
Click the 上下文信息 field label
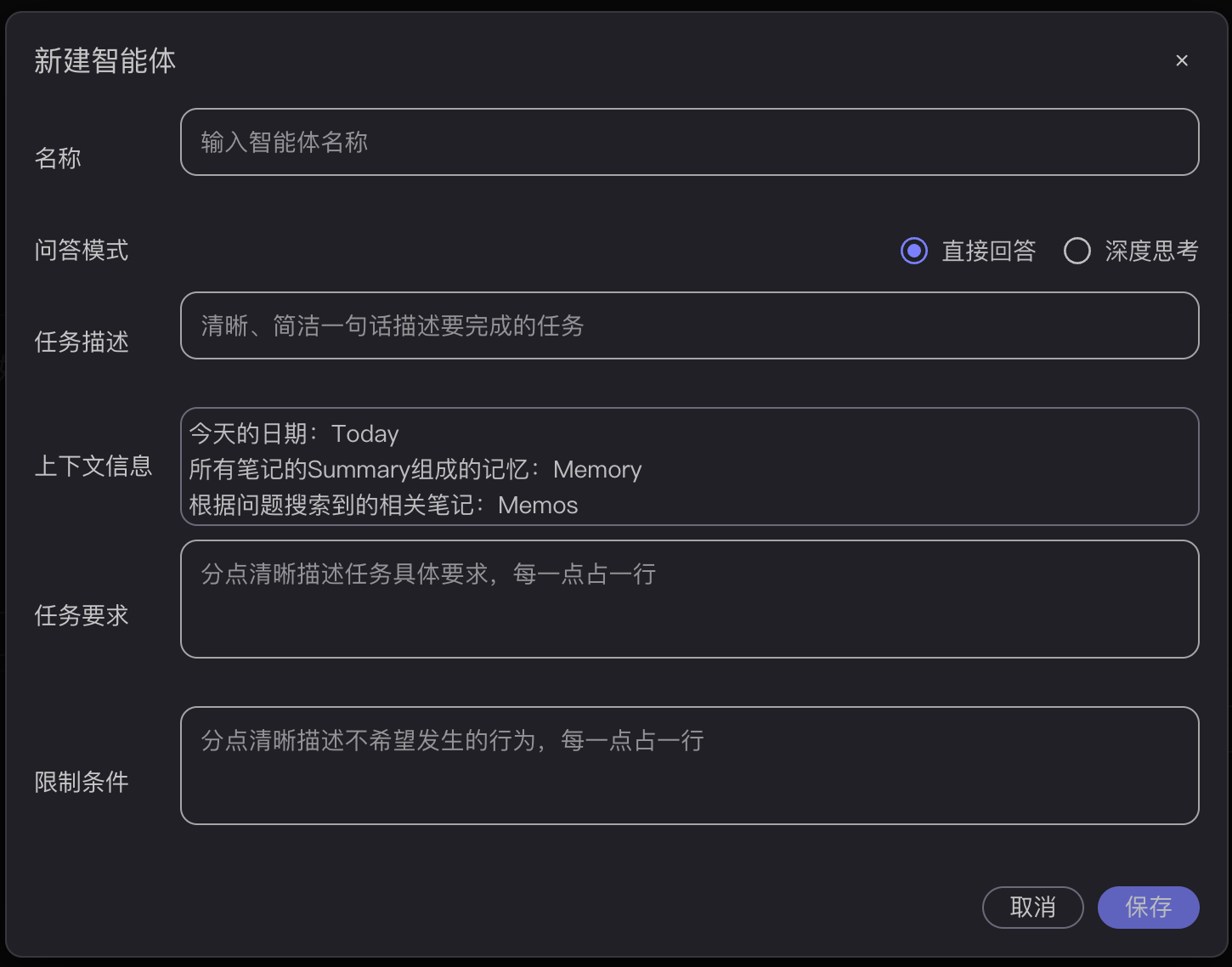(x=93, y=467)
